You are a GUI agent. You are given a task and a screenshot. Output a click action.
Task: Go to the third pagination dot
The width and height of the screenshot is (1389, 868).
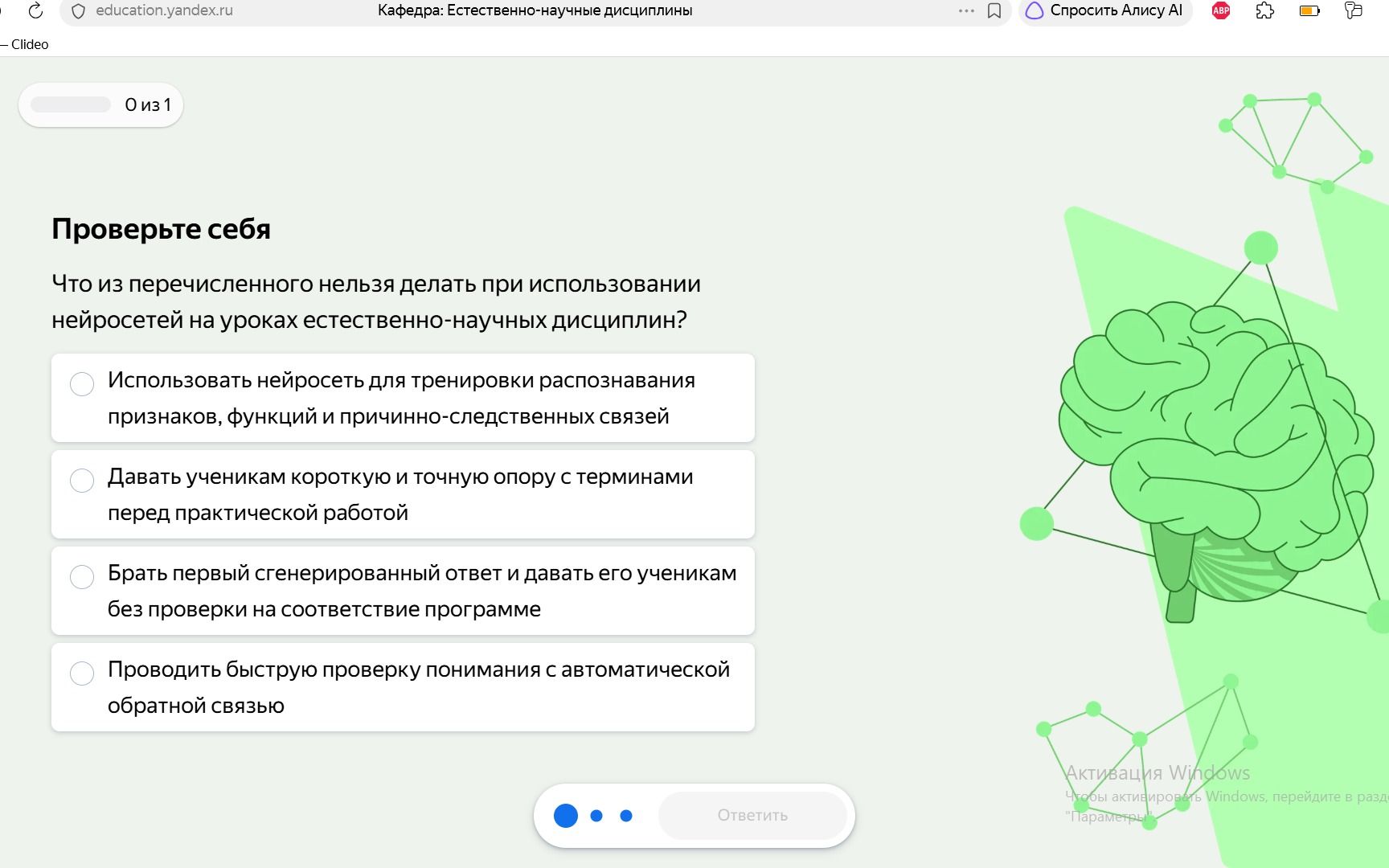tap(626, 816)
